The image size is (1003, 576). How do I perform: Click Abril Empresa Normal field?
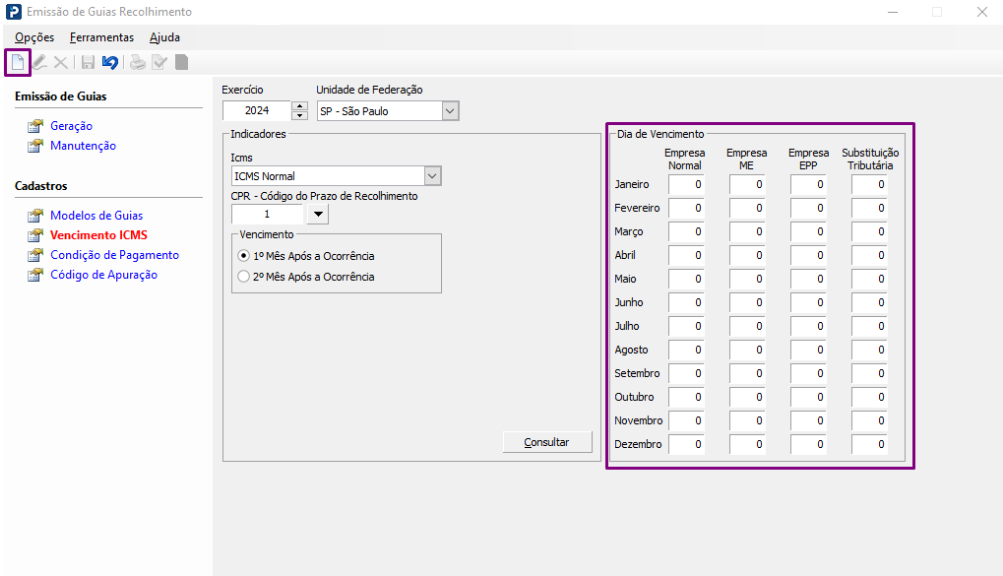point(686,255)
